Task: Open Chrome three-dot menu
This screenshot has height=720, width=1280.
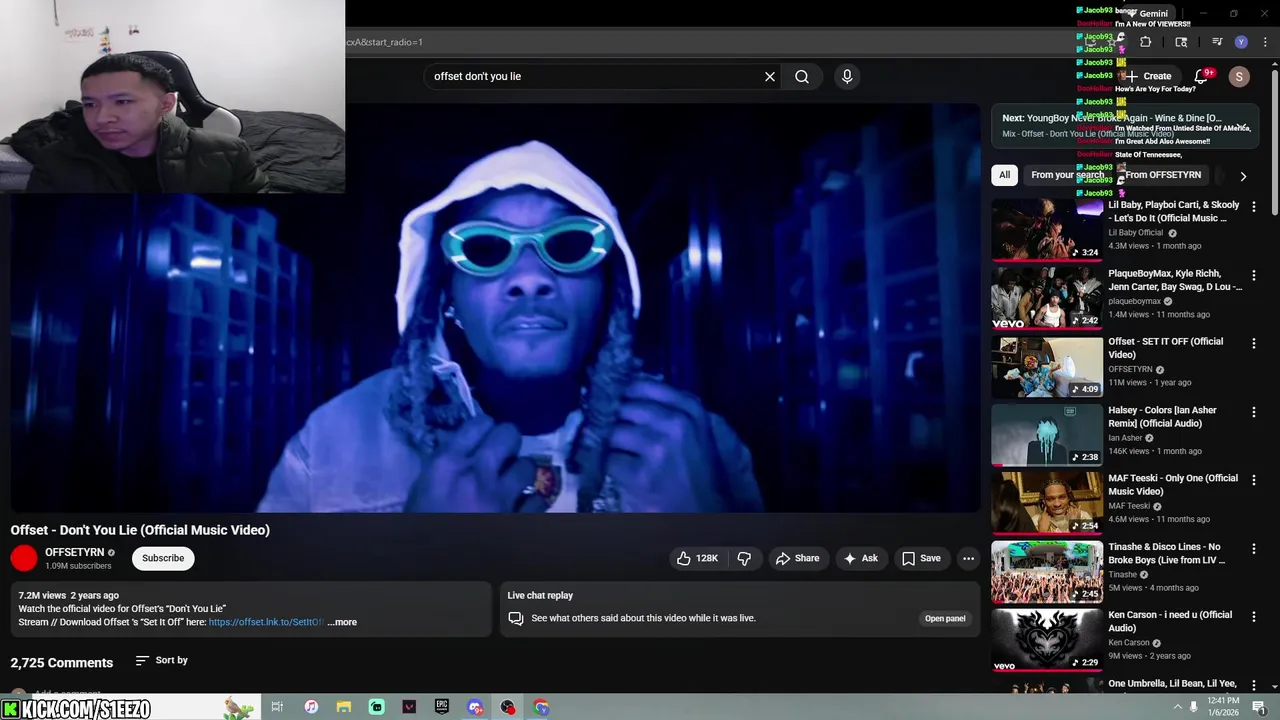Action: pos(1265,42)
